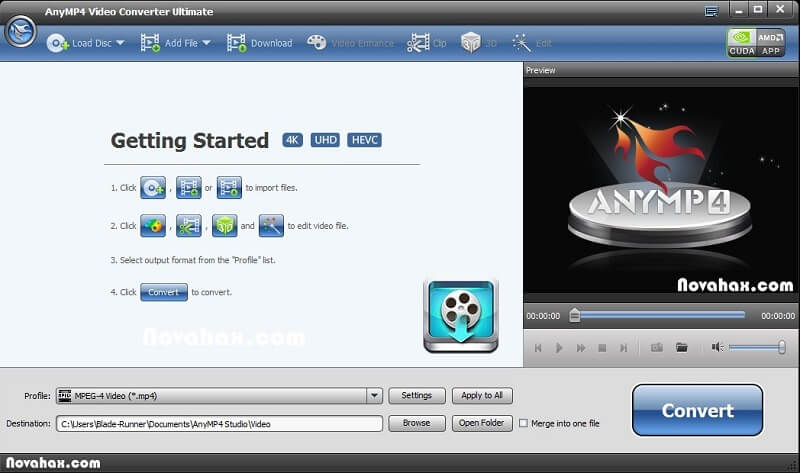Screen dimensions: 800x473
Task: Take a snapshot with the camera icon
Action: 657,347
